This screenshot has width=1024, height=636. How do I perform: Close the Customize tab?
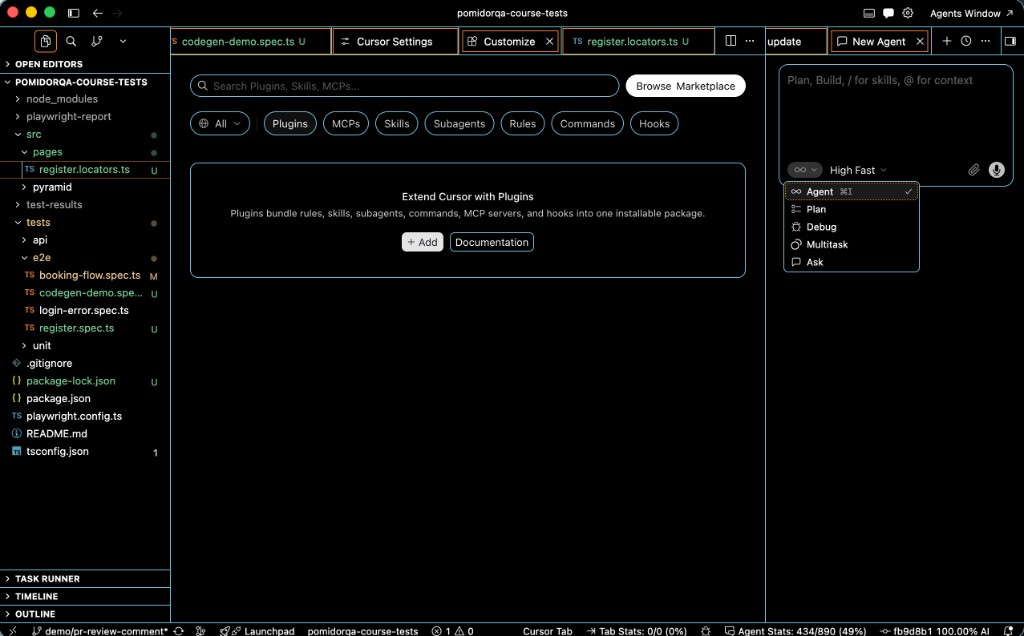pos(550,41)
